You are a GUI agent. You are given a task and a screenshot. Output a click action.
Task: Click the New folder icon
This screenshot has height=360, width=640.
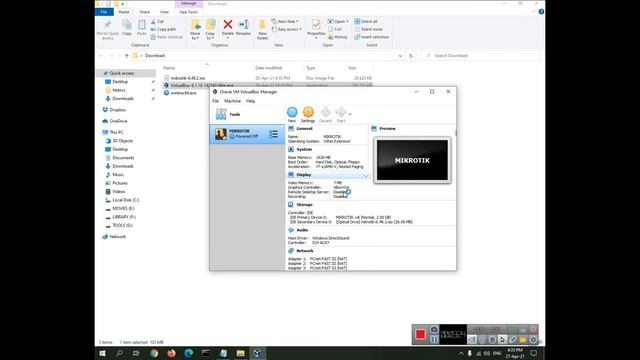[x=262, y=25]
